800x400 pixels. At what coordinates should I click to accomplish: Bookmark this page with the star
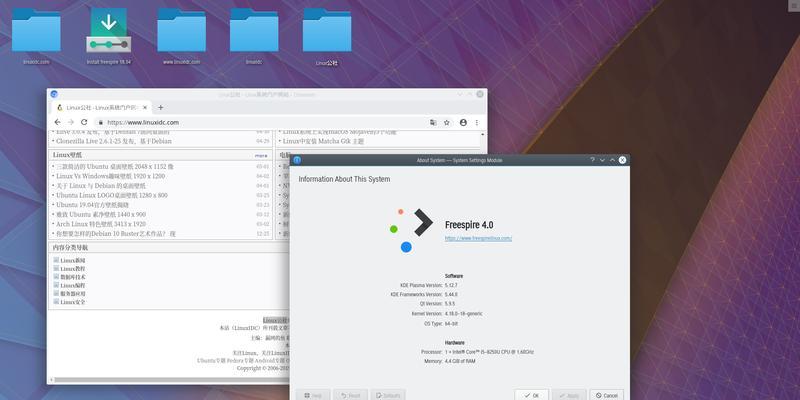click(x=447, y=122)
